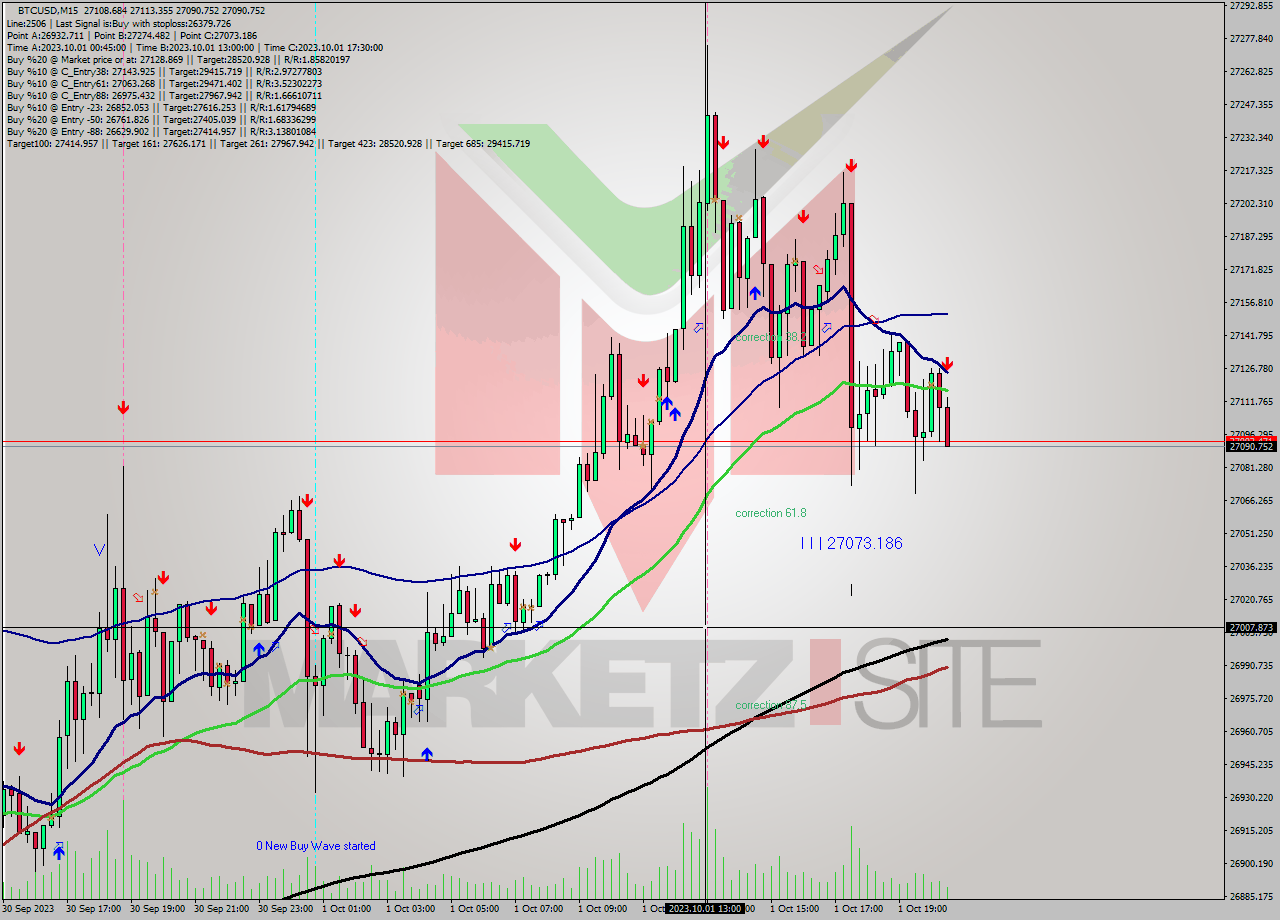Click the '1 Oct 19:00' time axis label
Image resolution: width=1280 pixels, height=920 pixels.
click(922, 909)
